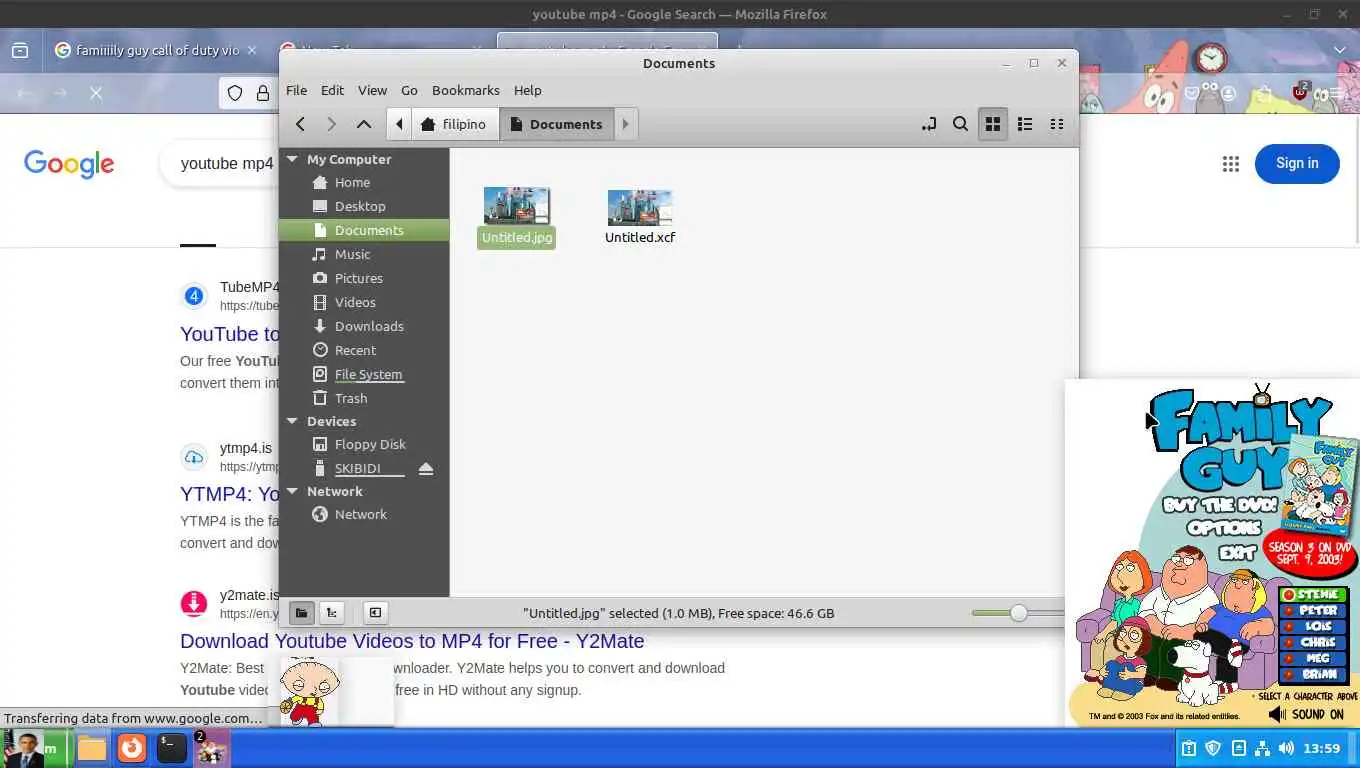Open the Edit menu
Screen dimensions: 1360x768
click(332, 90)
